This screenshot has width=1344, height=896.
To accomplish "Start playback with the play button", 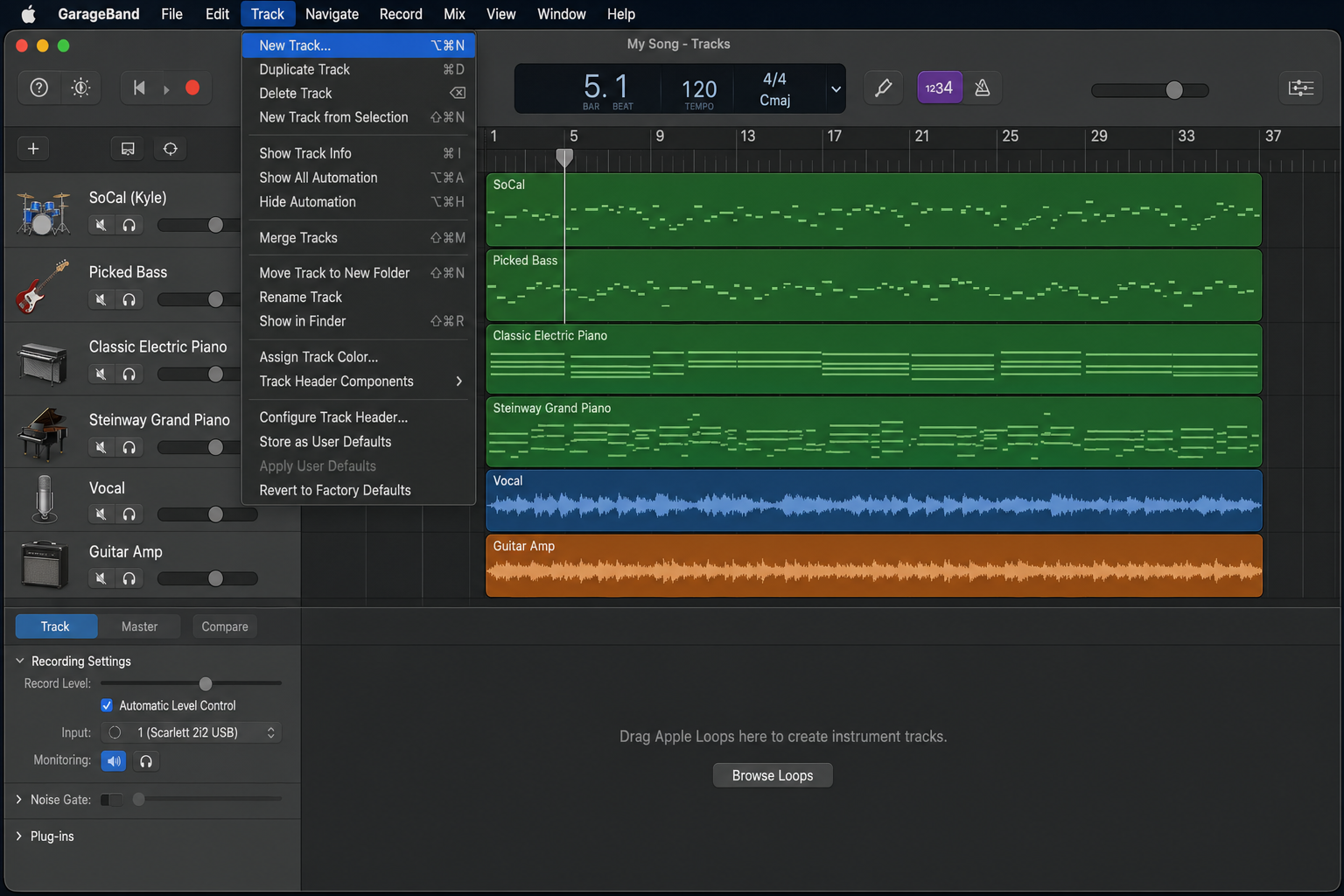I will click(x=166, y=88).
